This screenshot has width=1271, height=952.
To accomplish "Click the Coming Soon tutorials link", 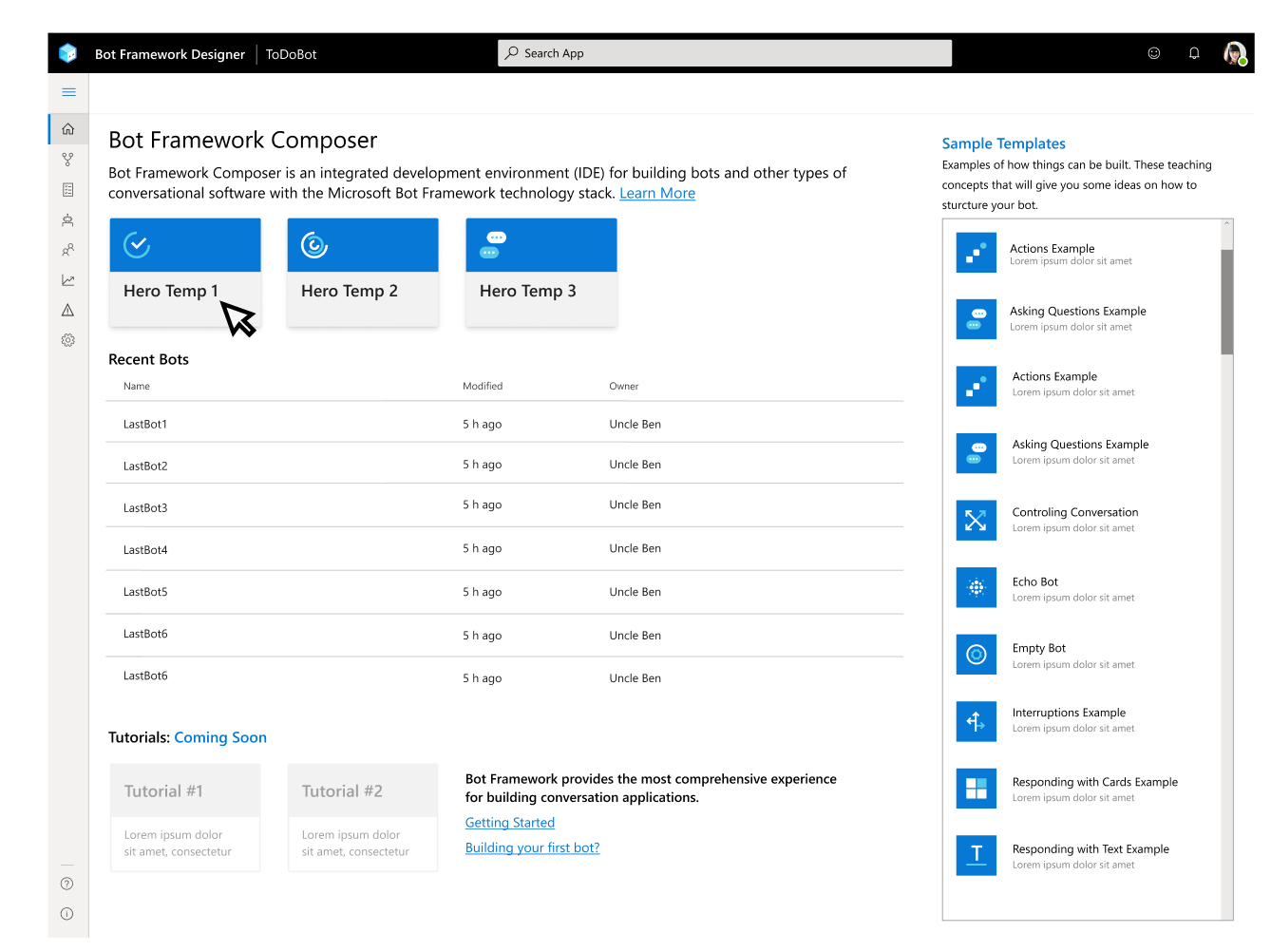I will click(220, 737).
